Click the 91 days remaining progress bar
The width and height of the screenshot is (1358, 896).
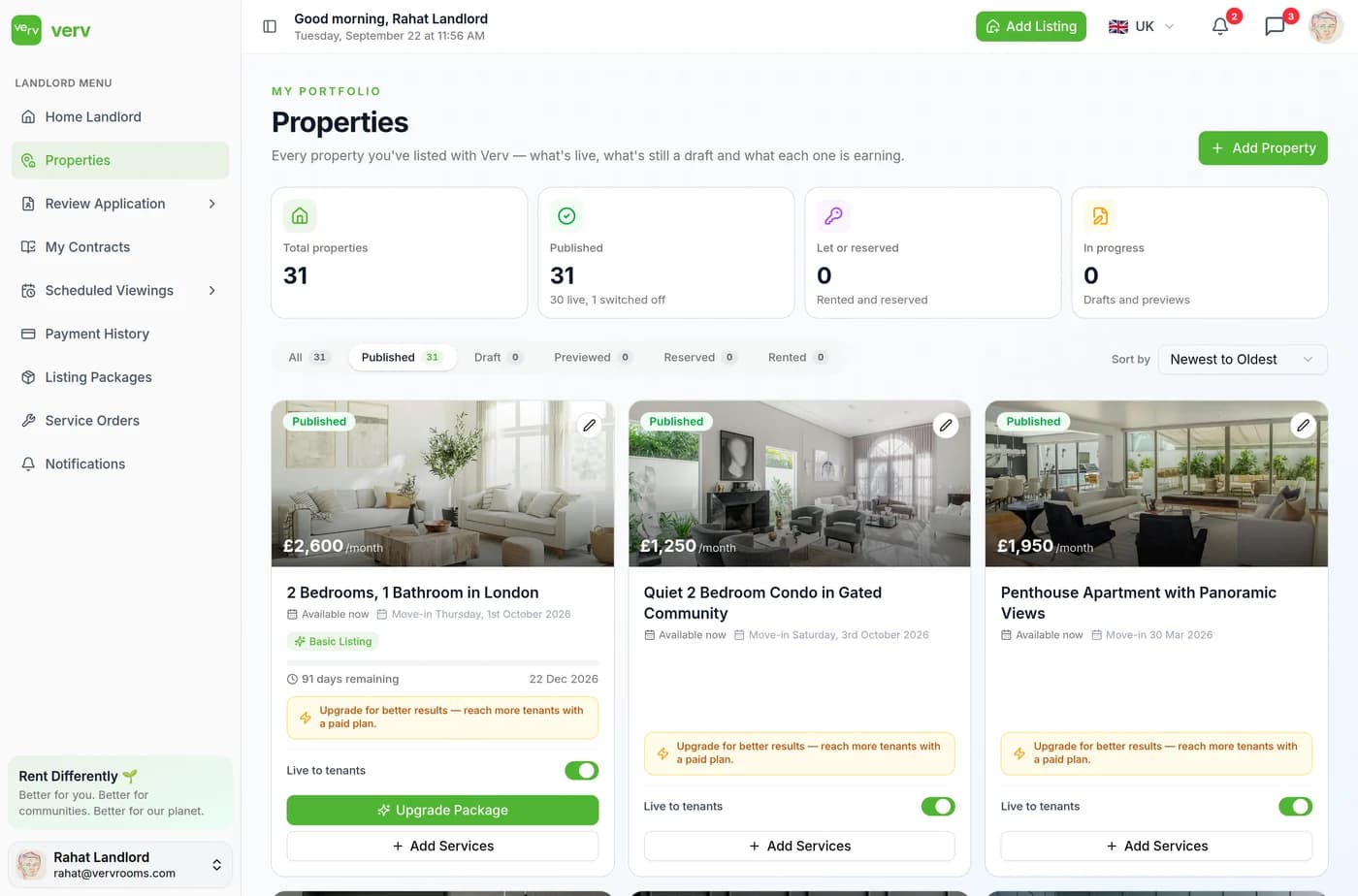442,662
